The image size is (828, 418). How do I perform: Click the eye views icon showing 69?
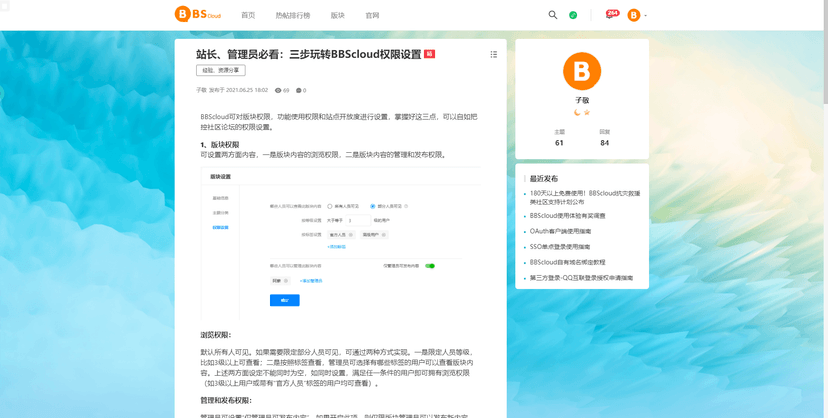tap(278, 90)
